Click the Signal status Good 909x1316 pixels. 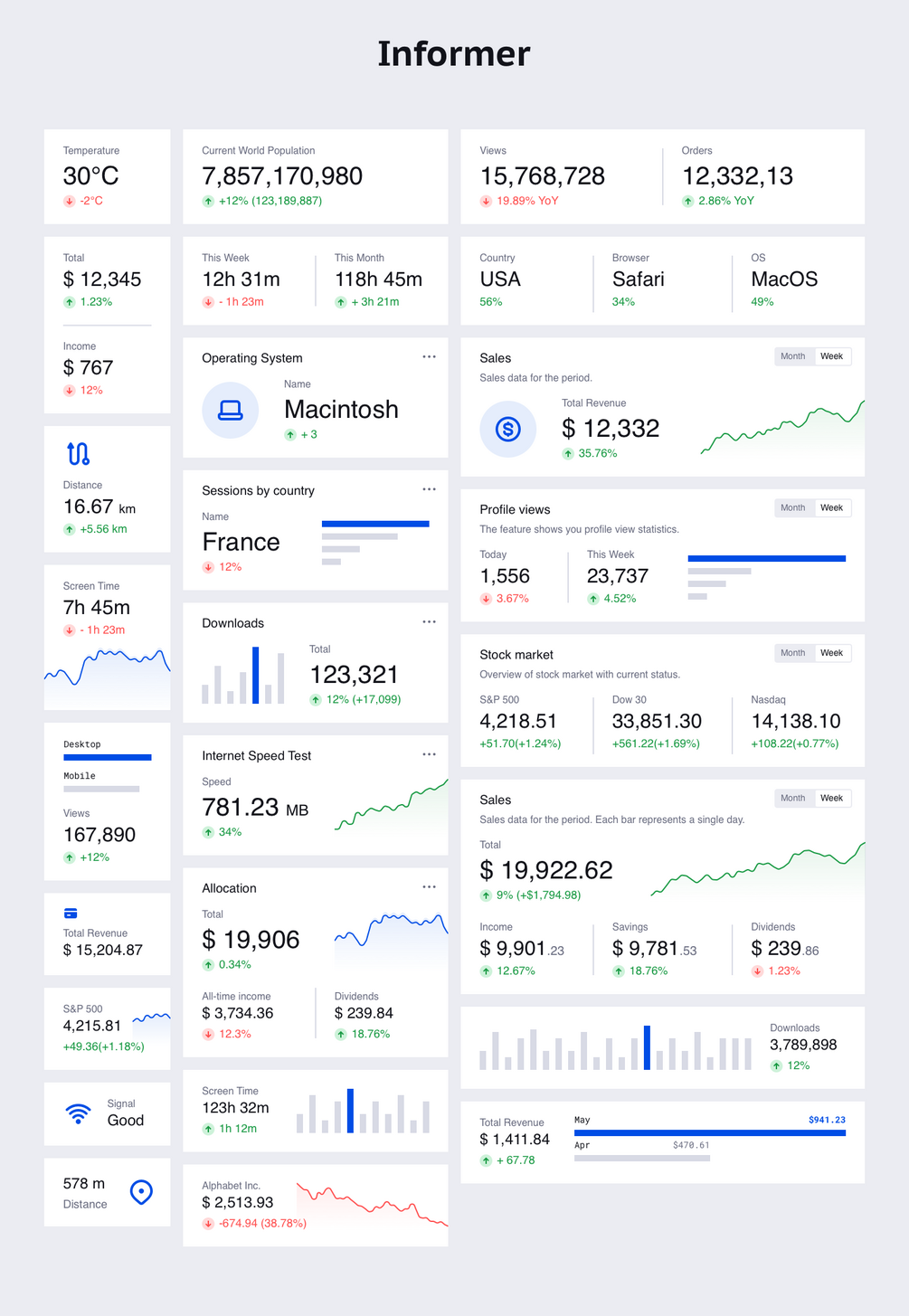pos(126,1121)
